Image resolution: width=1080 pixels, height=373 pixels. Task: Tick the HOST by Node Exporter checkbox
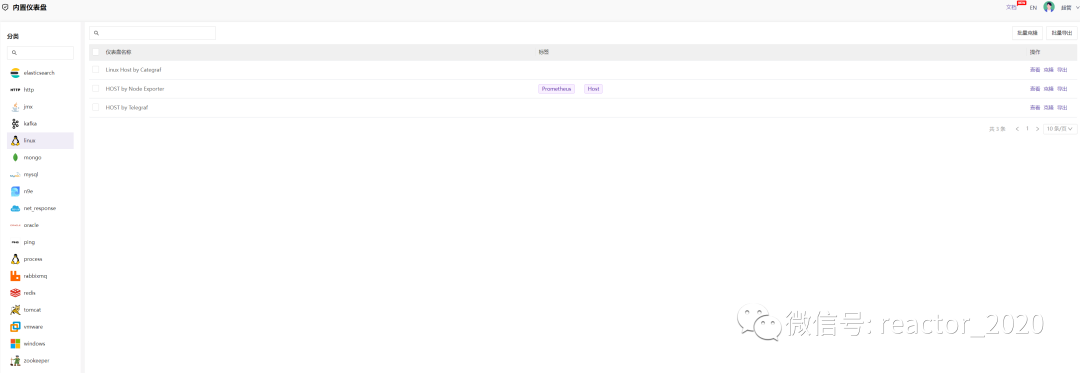[96, 89]
